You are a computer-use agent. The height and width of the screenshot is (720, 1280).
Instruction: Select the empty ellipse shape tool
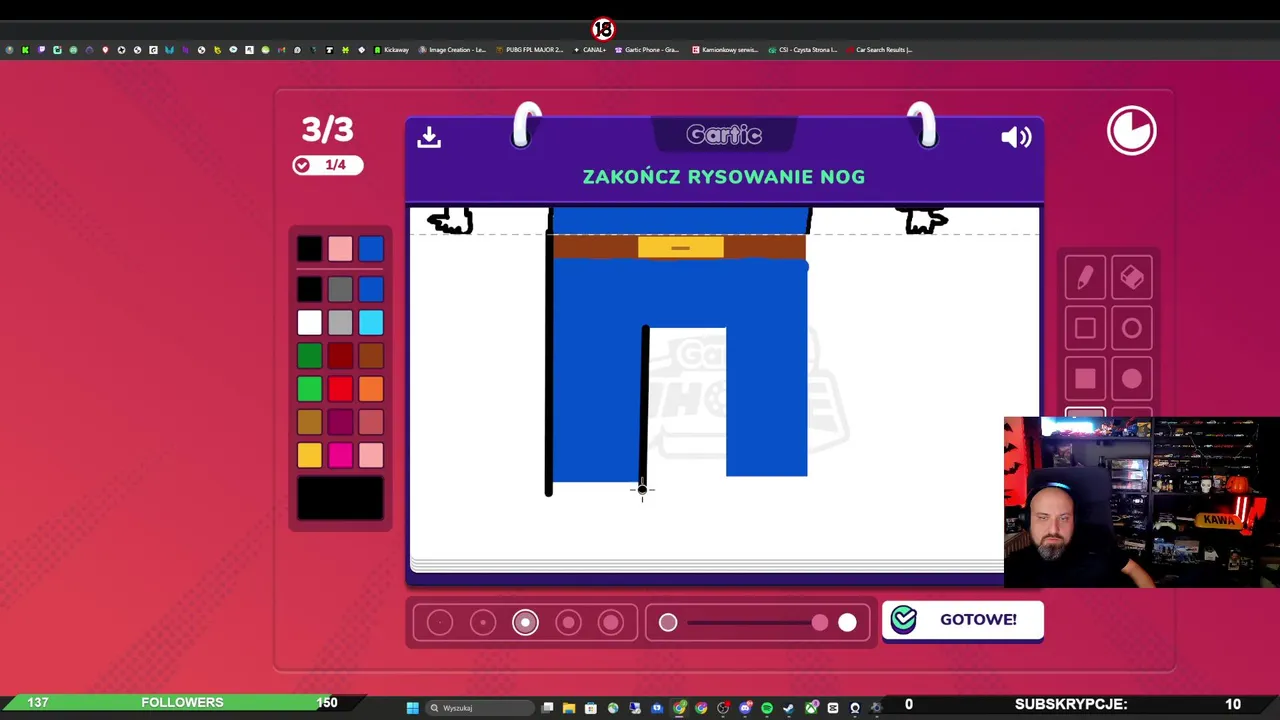pyautogui.click(x=1132, y=329)
